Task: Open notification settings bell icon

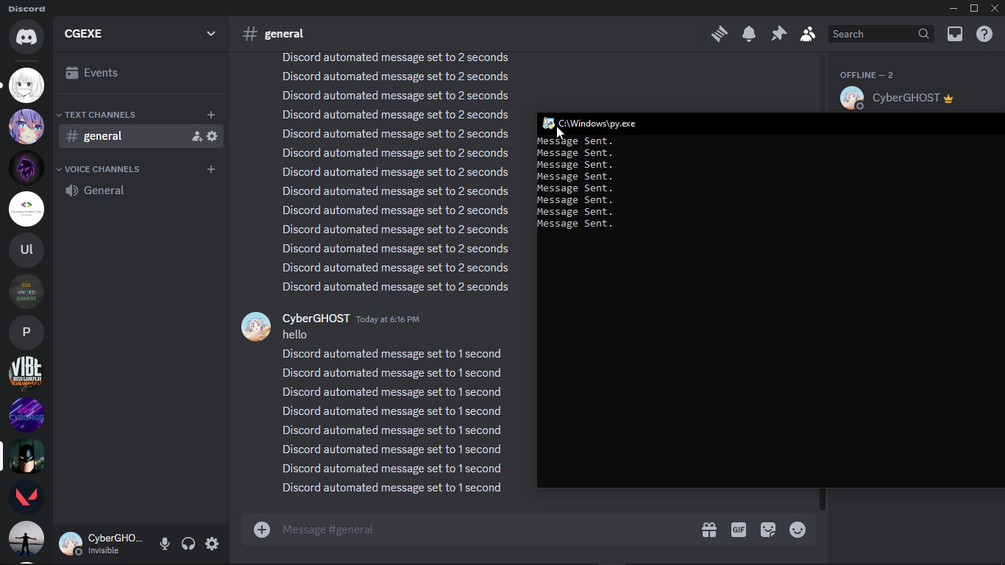Action: click(x=749, y=34)
